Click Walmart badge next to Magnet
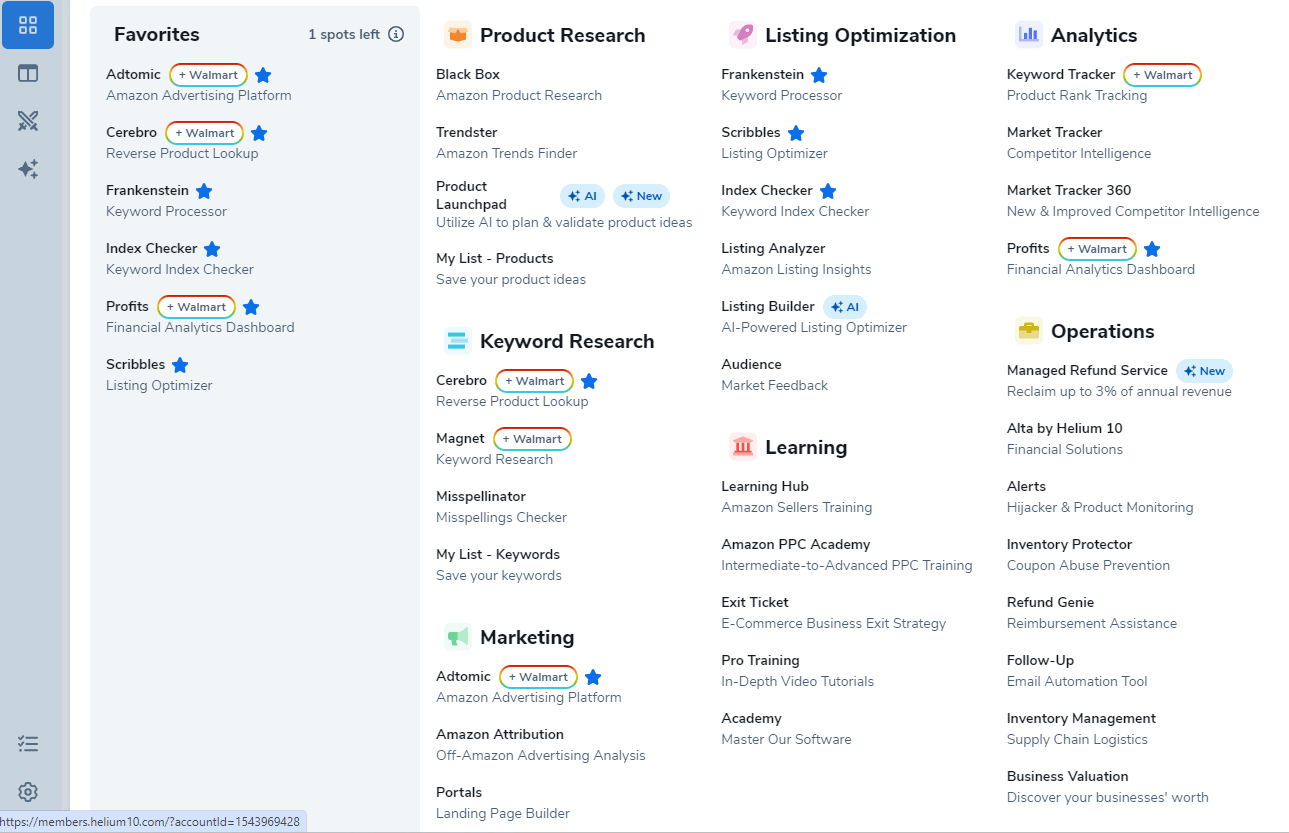 532,439
